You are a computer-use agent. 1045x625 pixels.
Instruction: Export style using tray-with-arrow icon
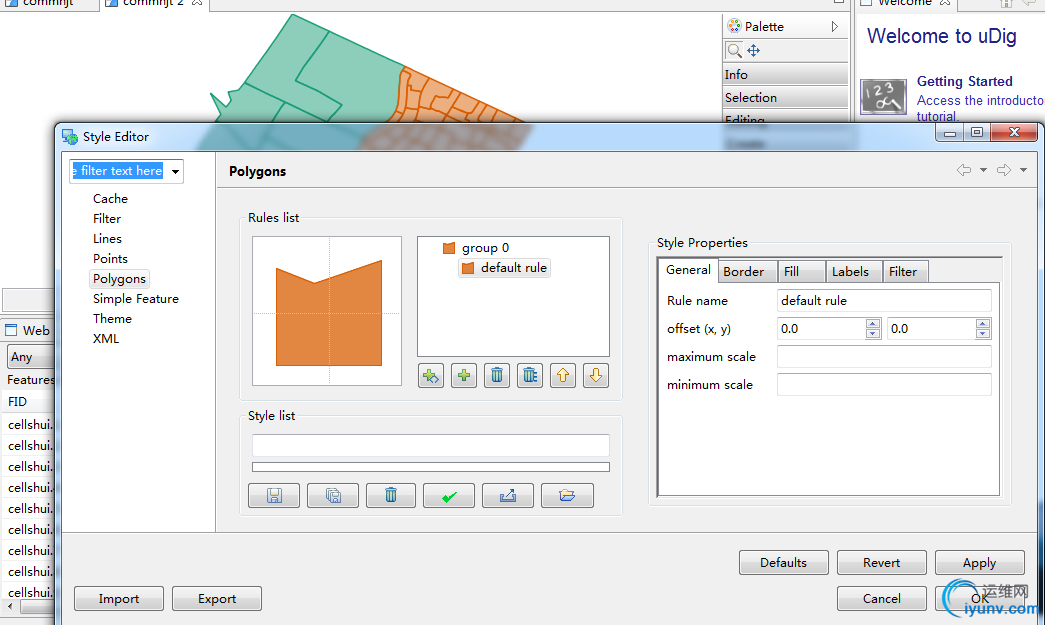[x=508, y=496]
